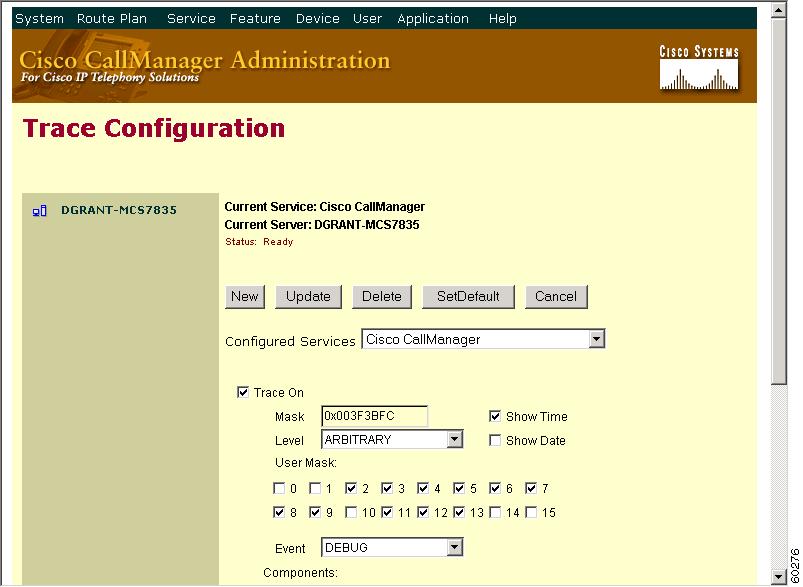803x587 pixels.
Task: Click the Update button
Action: (x=308, y=297)
